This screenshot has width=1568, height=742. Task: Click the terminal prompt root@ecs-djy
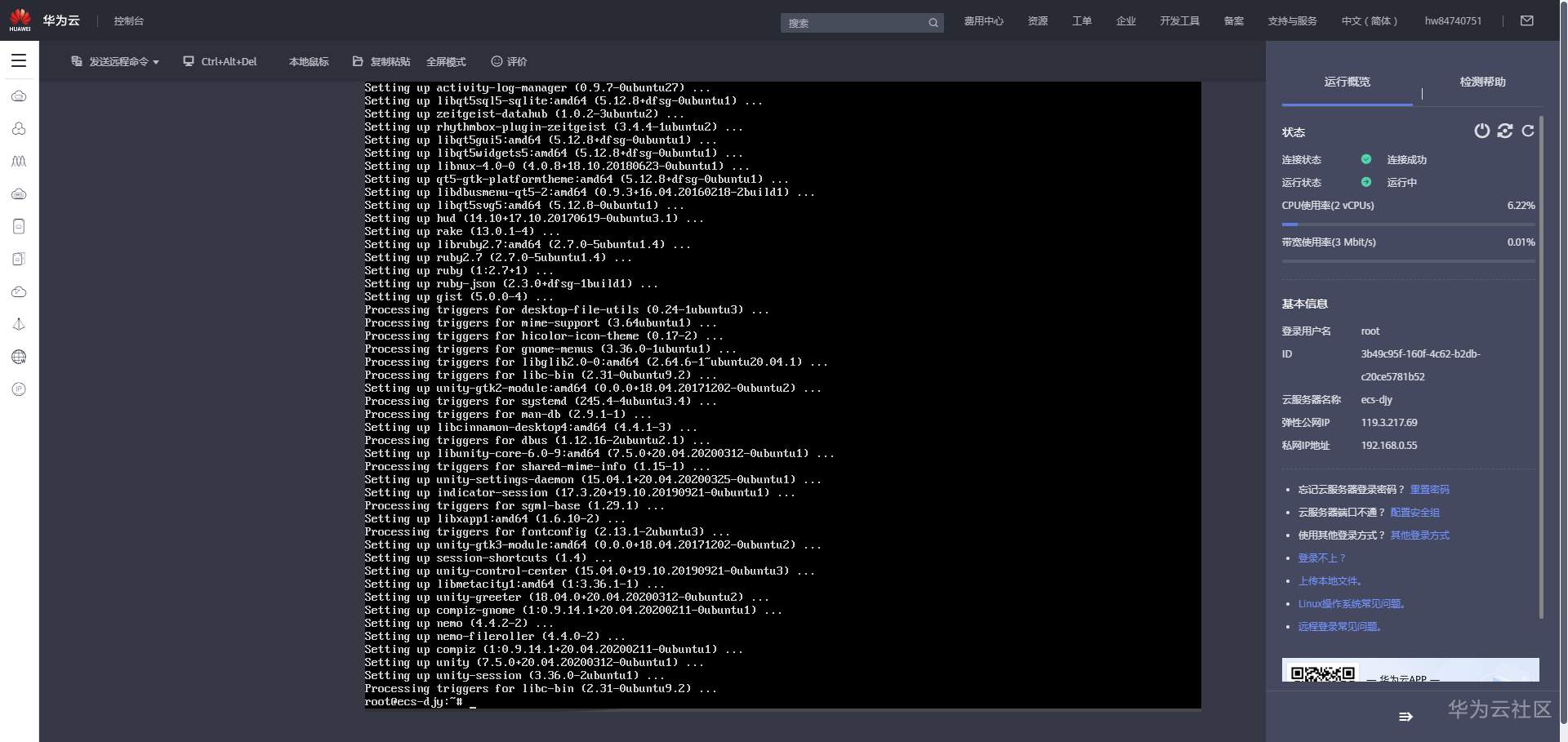click(x=413, y=702)
